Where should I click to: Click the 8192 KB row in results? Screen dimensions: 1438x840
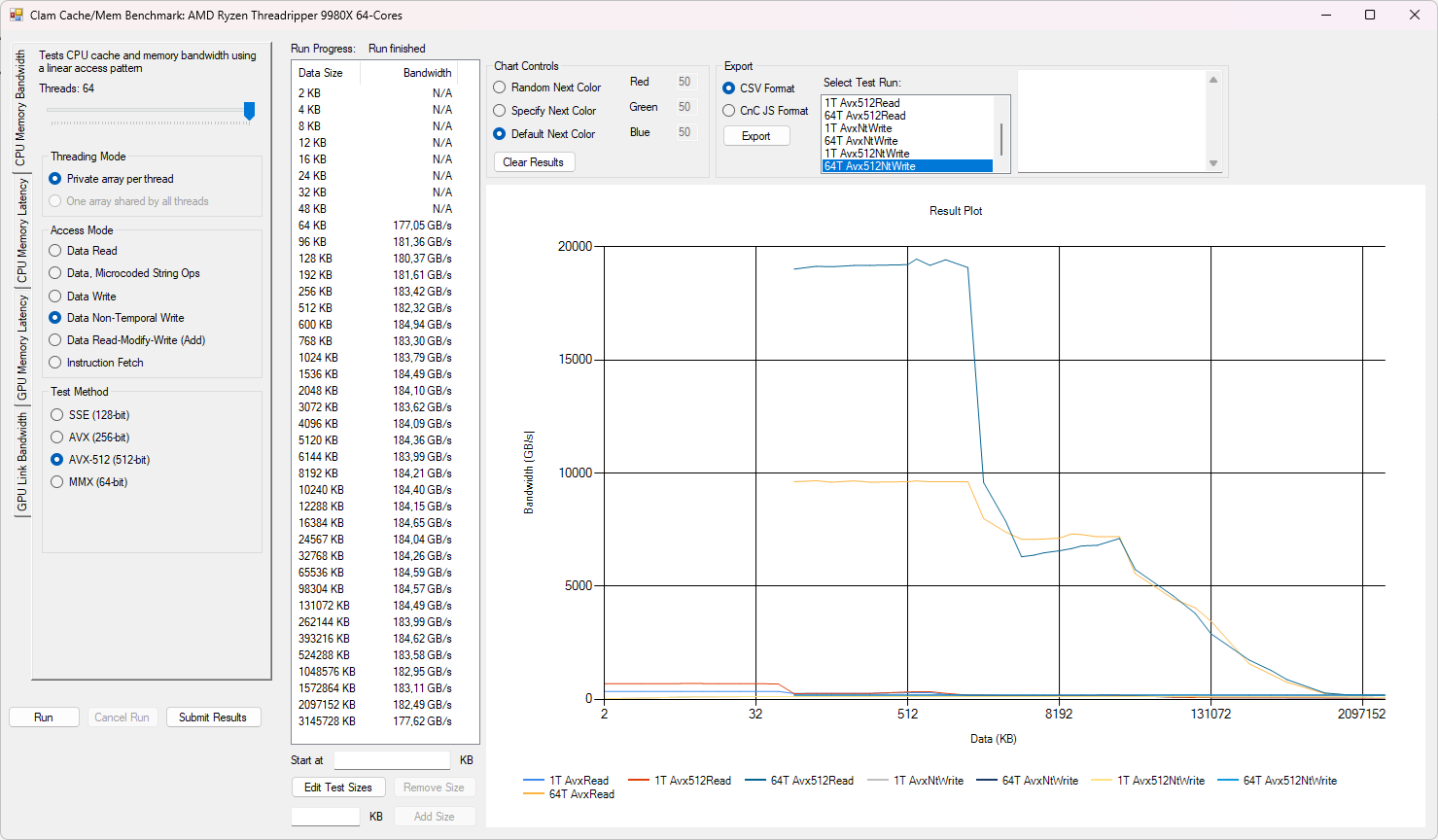375,473
